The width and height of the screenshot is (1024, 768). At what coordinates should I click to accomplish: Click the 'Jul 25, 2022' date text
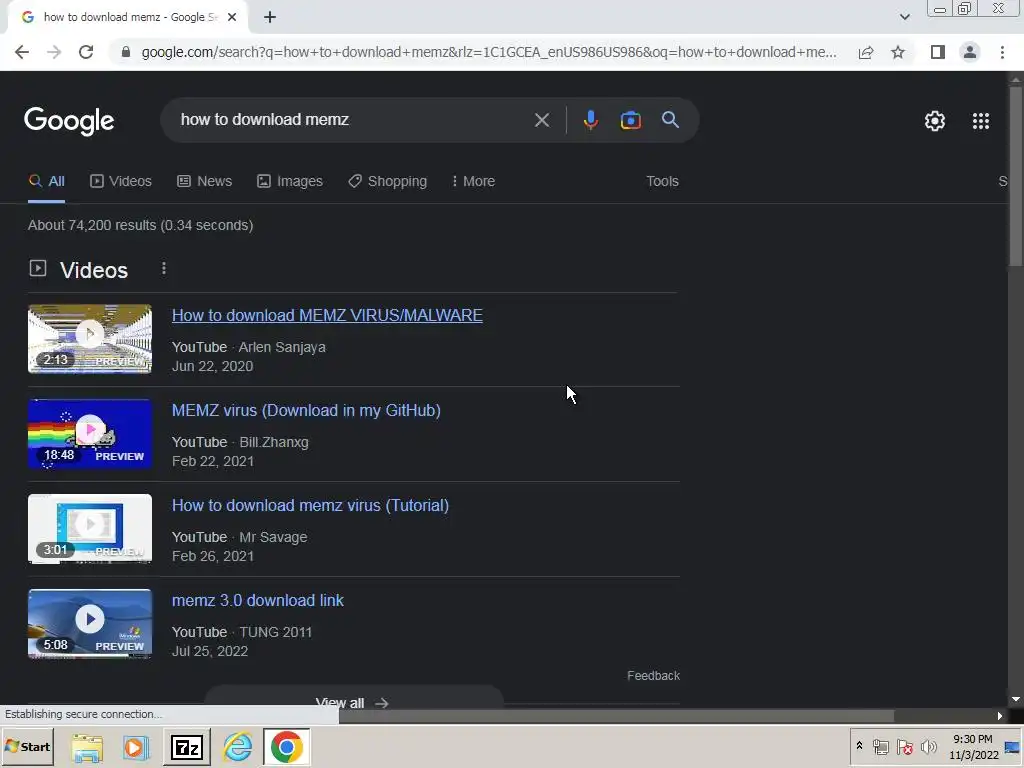pos(210,652)
